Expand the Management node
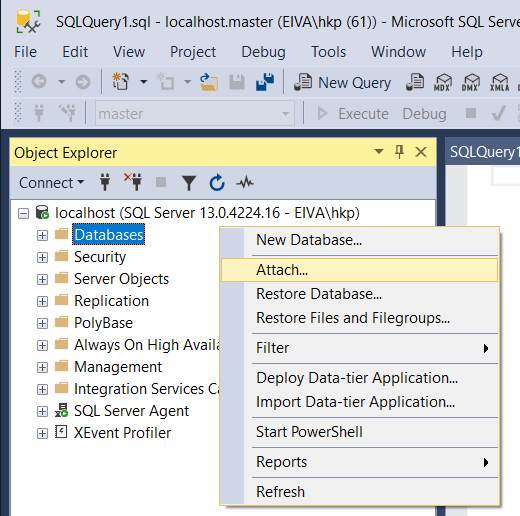This screenshot has height=516, width=520. [42, 367]
